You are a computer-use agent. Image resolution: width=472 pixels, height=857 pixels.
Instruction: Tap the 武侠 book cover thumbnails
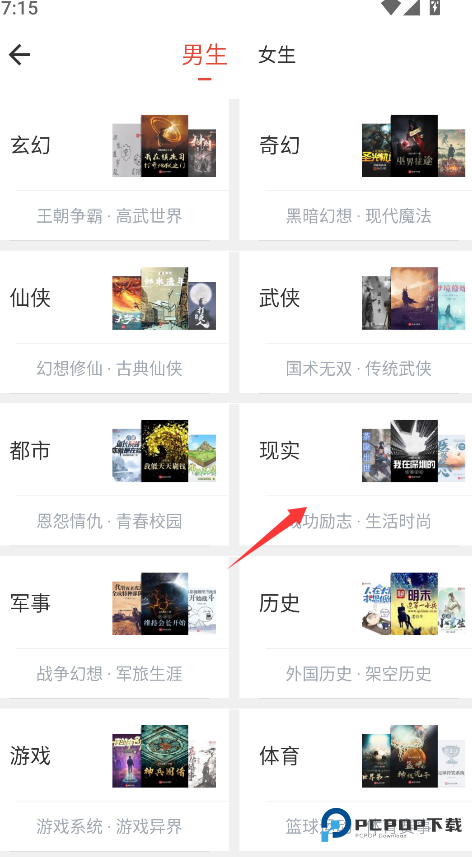click(x=414, y=298)
